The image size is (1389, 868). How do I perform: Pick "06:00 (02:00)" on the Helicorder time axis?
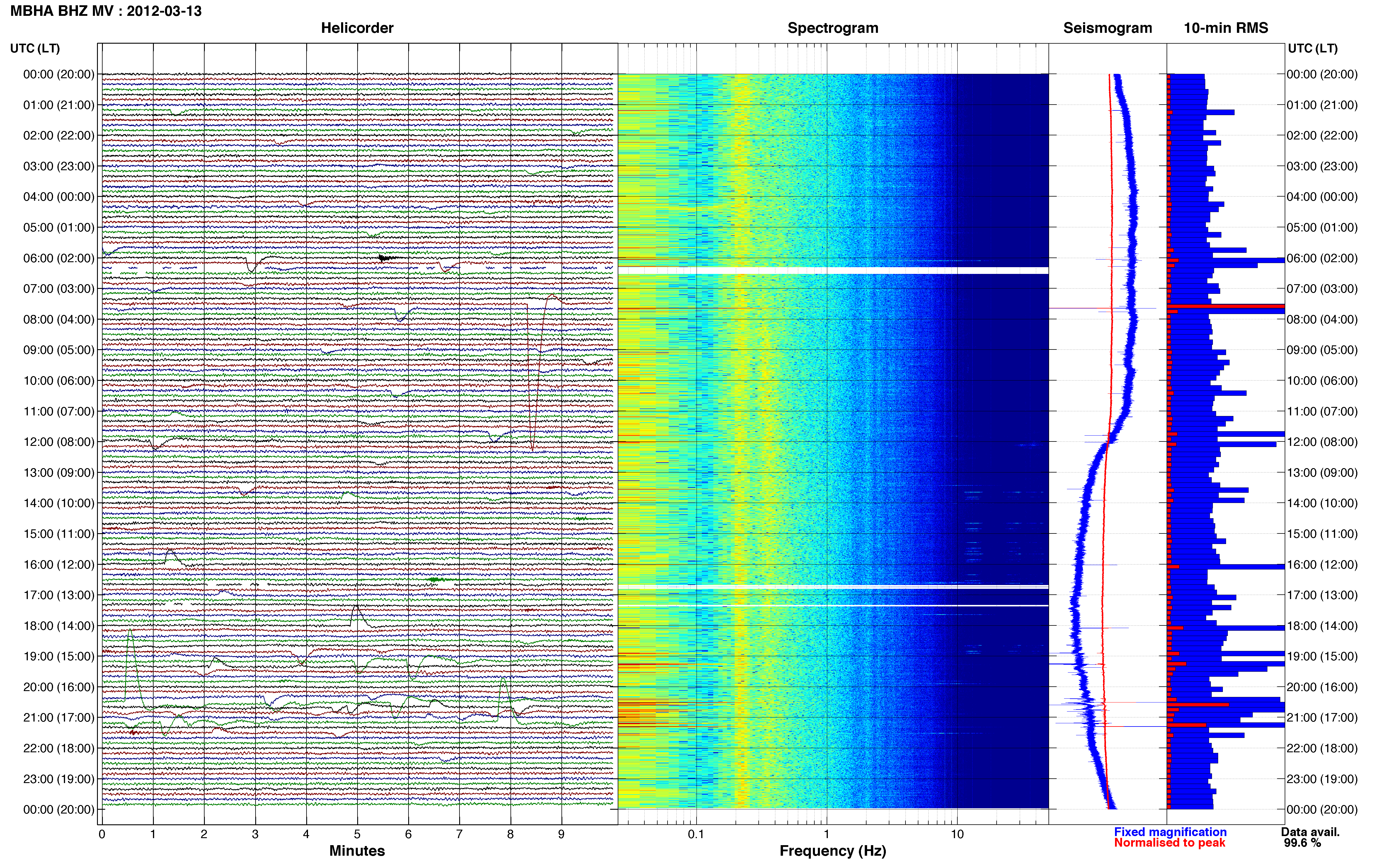pos(59,258)
